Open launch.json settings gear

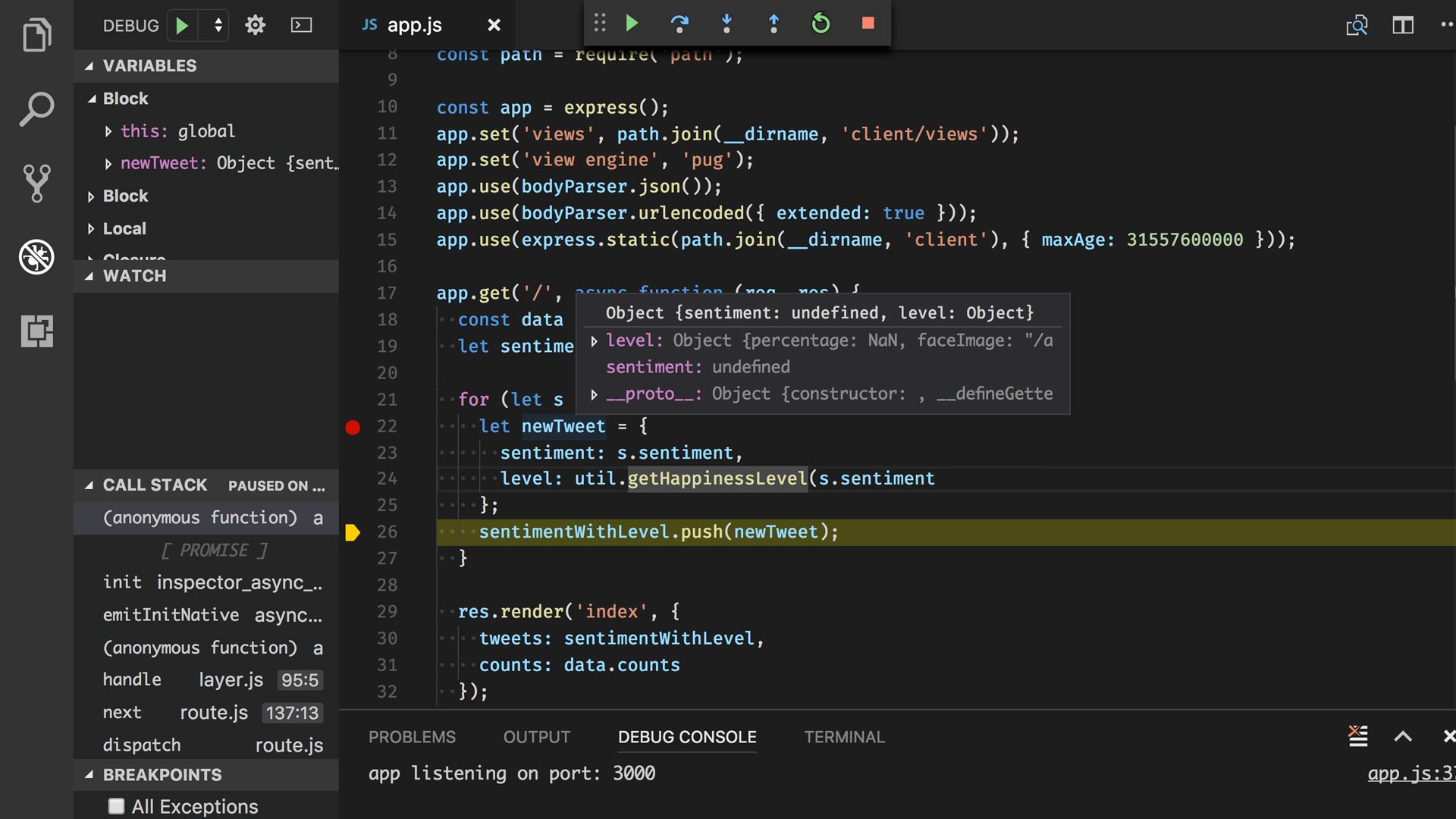[x=255, y=25]
